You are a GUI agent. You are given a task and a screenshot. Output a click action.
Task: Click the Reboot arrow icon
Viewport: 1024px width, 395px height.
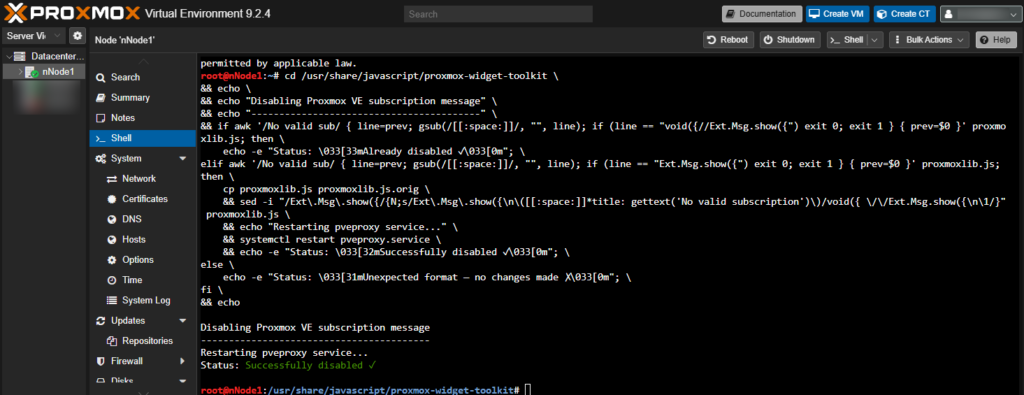(x=712, y=40)
